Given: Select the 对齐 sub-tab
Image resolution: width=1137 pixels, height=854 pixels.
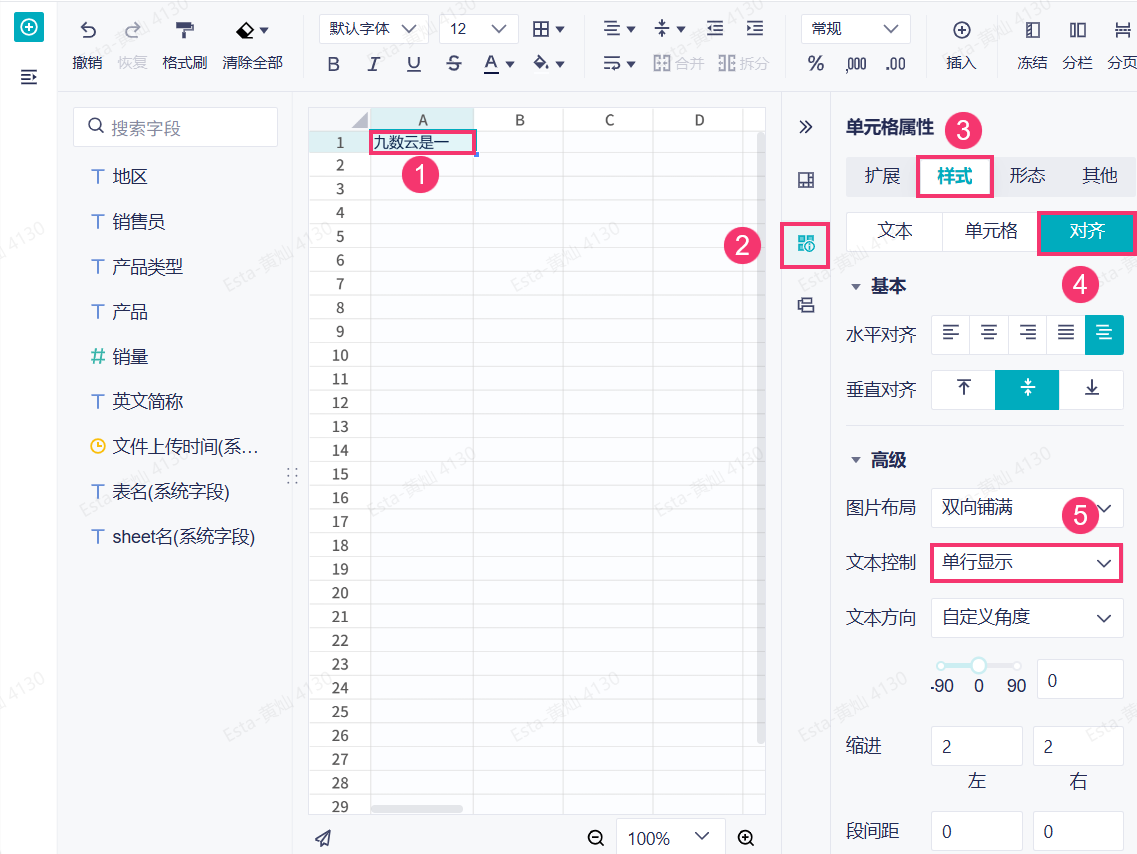Looking at the screenshot, I should [x=1086, y=231].
